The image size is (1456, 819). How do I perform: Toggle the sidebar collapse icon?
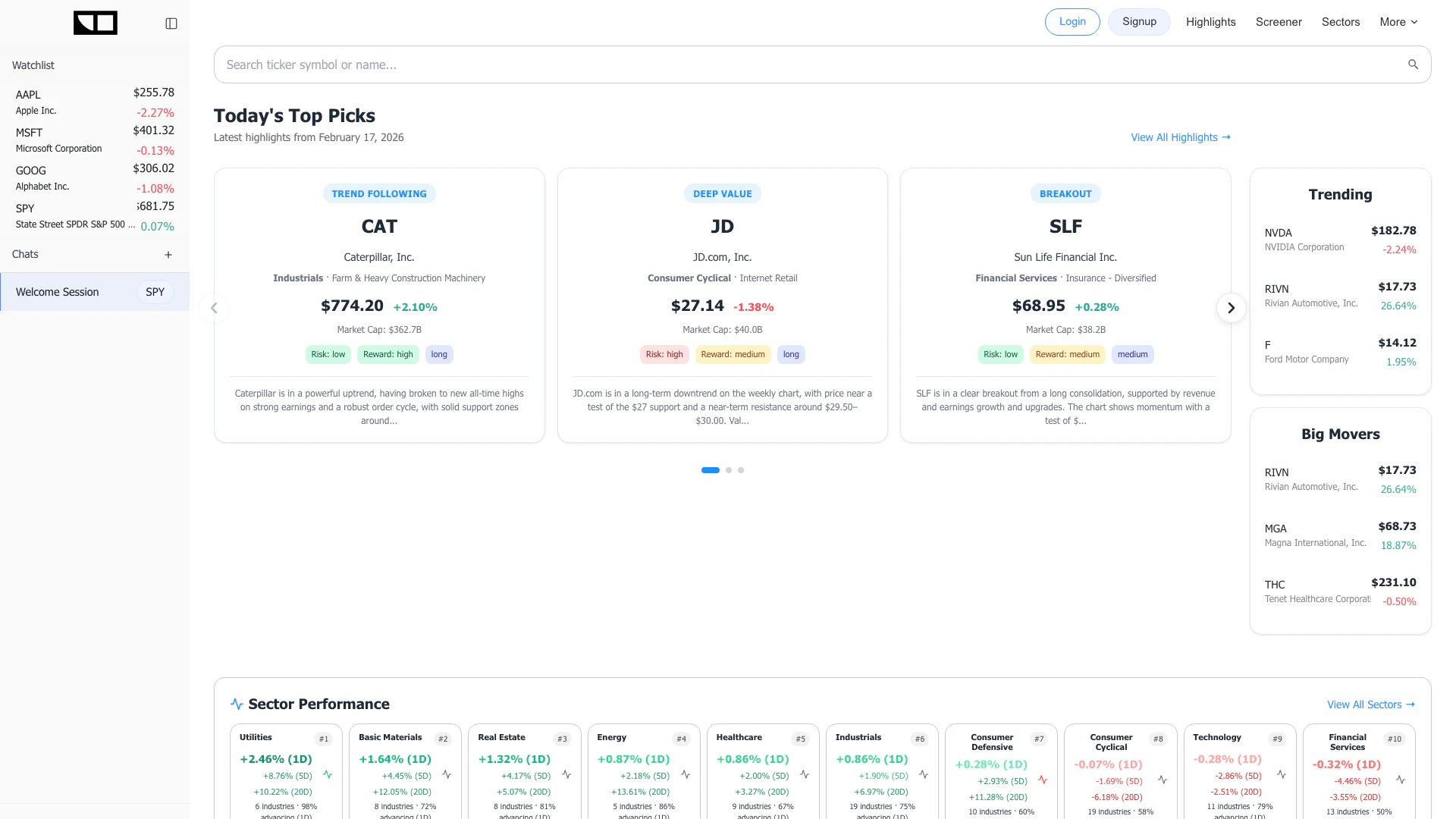(171, 24)
